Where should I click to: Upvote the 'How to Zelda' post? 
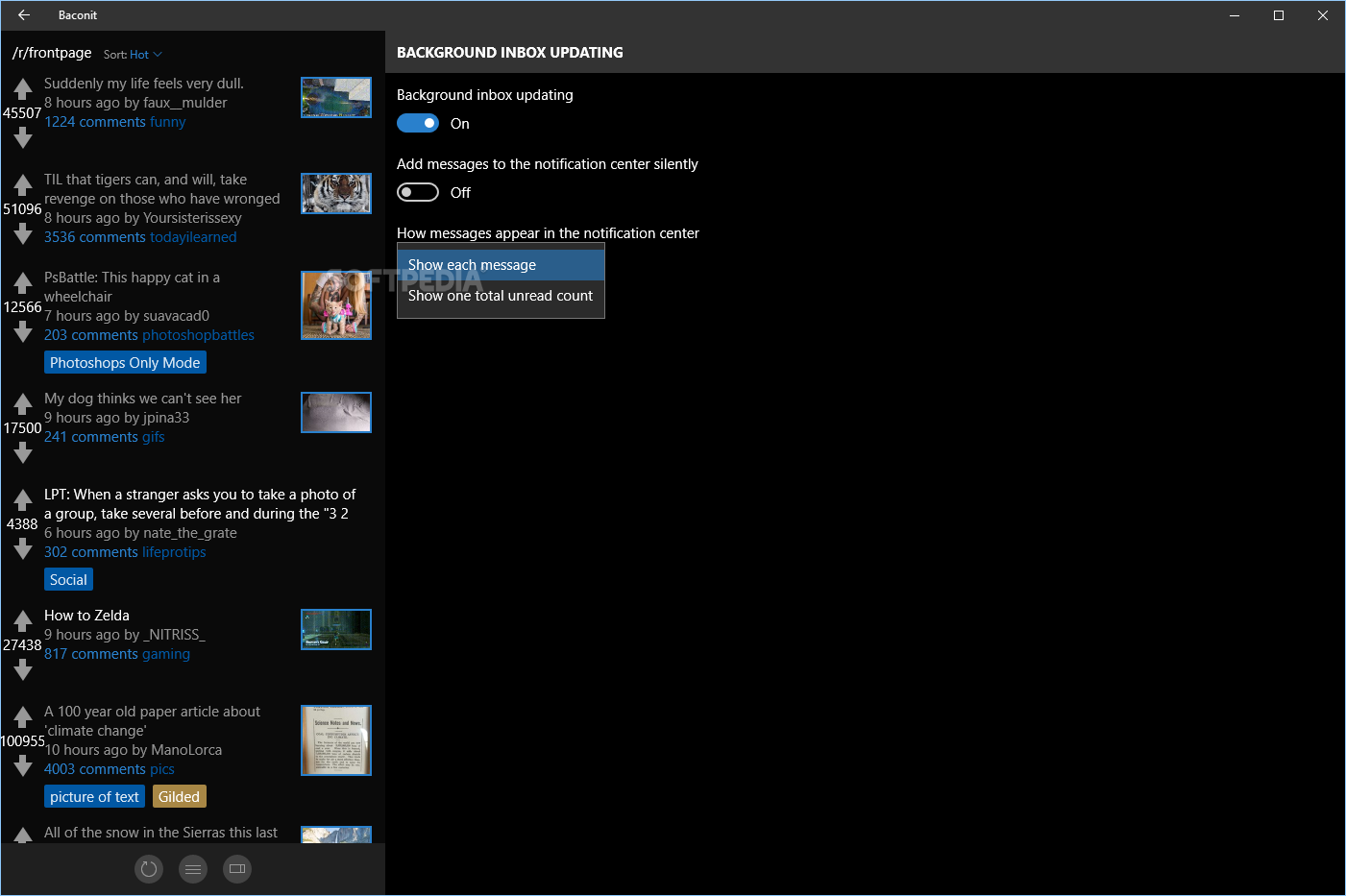pos(23,621)
